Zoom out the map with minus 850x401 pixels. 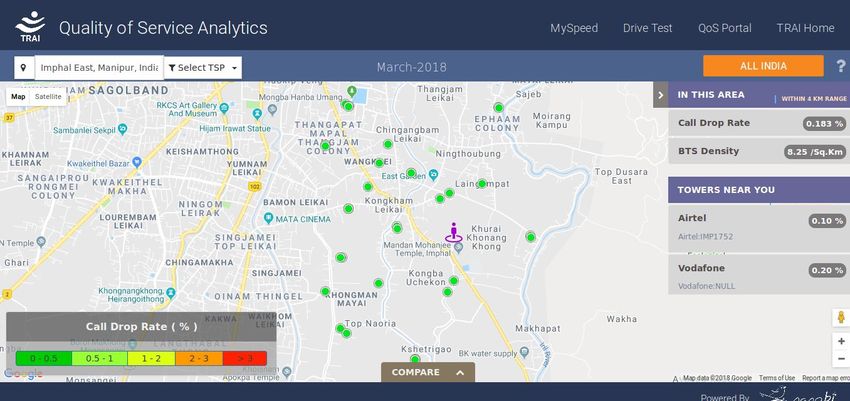(841, 359)
